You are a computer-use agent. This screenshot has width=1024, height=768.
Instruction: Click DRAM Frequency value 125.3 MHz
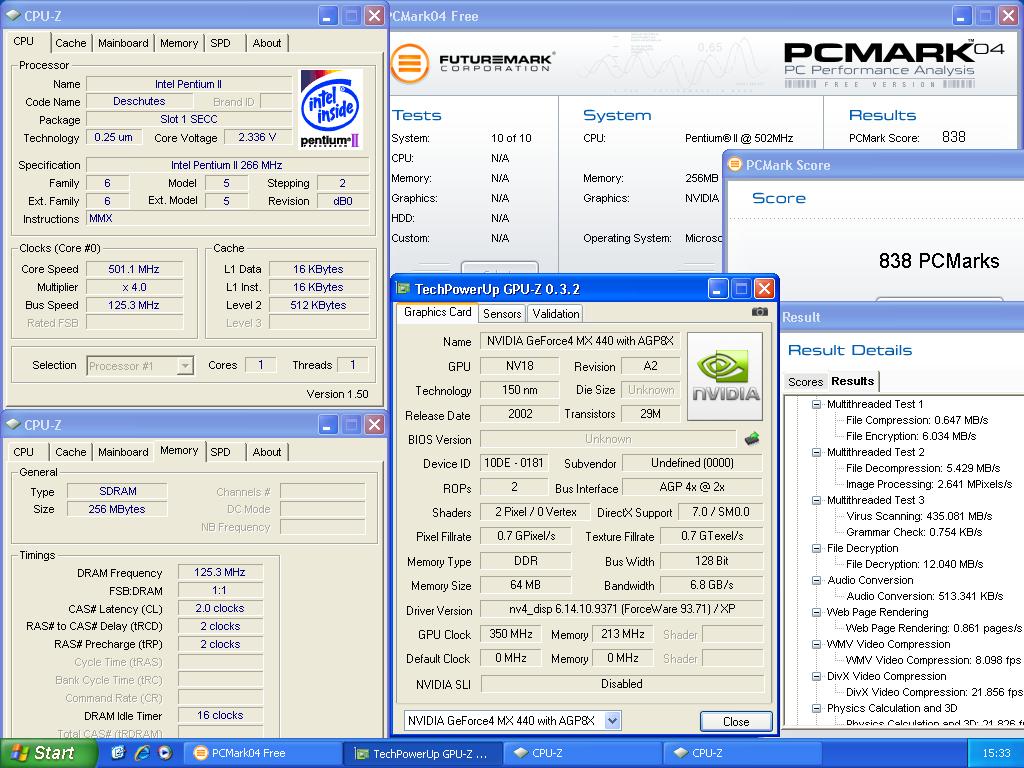(x=220, y=572)
